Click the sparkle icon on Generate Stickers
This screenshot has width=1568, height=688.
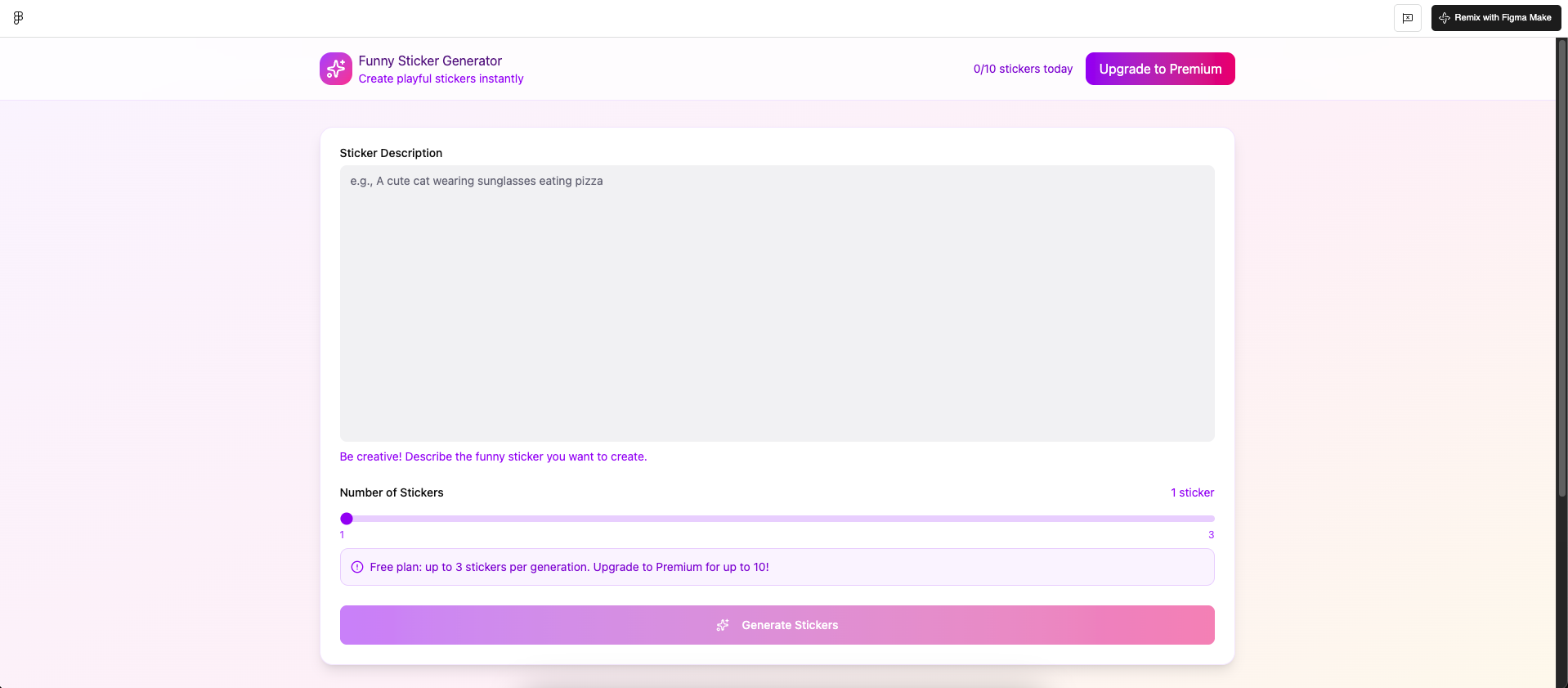click(723, 625)
